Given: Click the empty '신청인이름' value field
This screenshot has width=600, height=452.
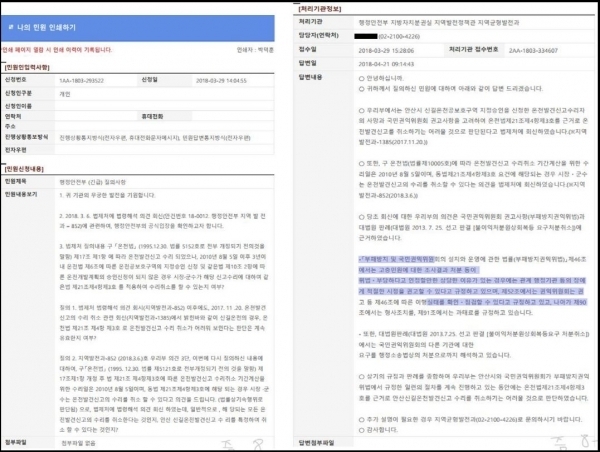Looking at the screenshot, I should 165,106.
